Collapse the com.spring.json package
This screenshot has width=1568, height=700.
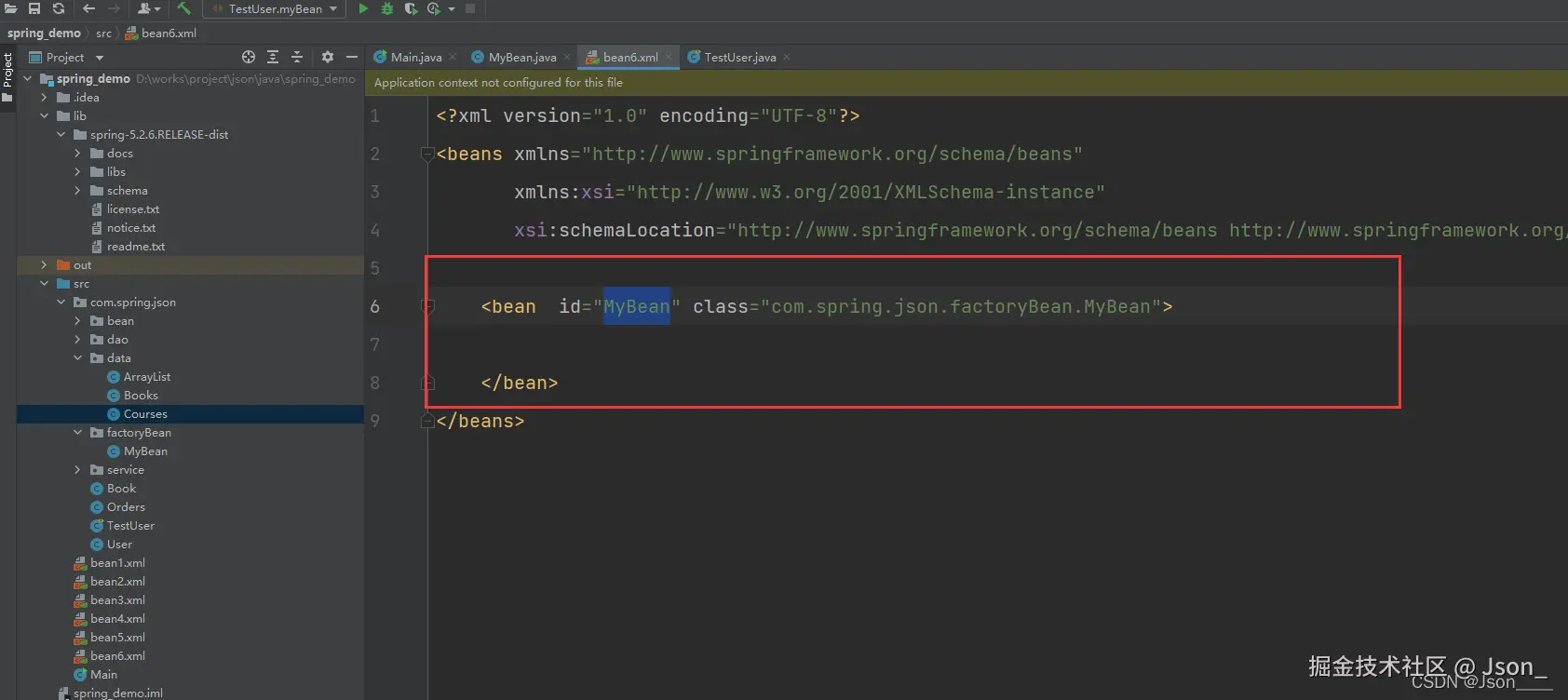61,303
